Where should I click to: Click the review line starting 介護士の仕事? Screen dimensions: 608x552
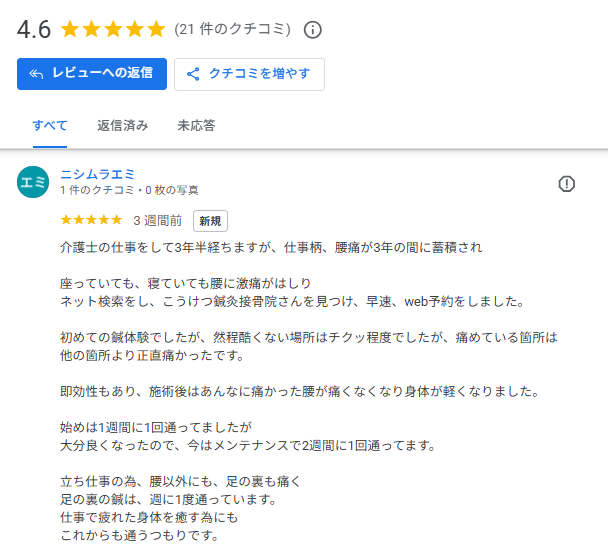(x=271, y=246)
